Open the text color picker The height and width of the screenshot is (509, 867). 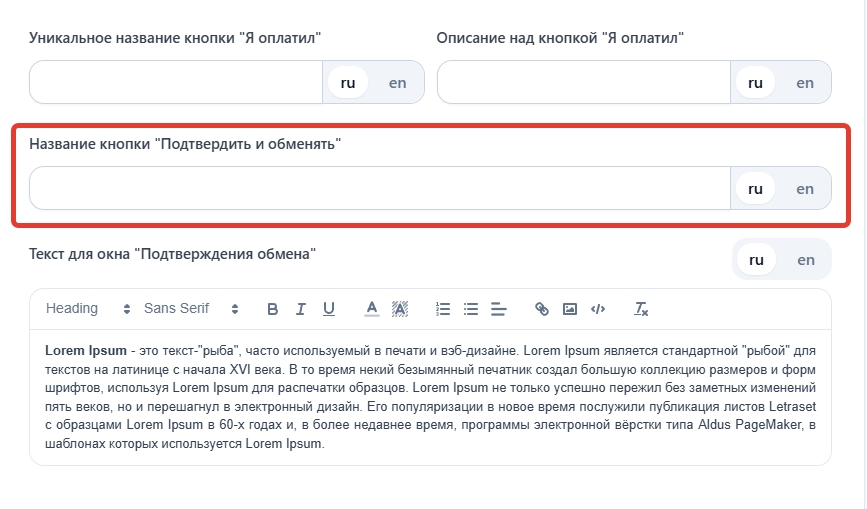[x=371, y=309]
